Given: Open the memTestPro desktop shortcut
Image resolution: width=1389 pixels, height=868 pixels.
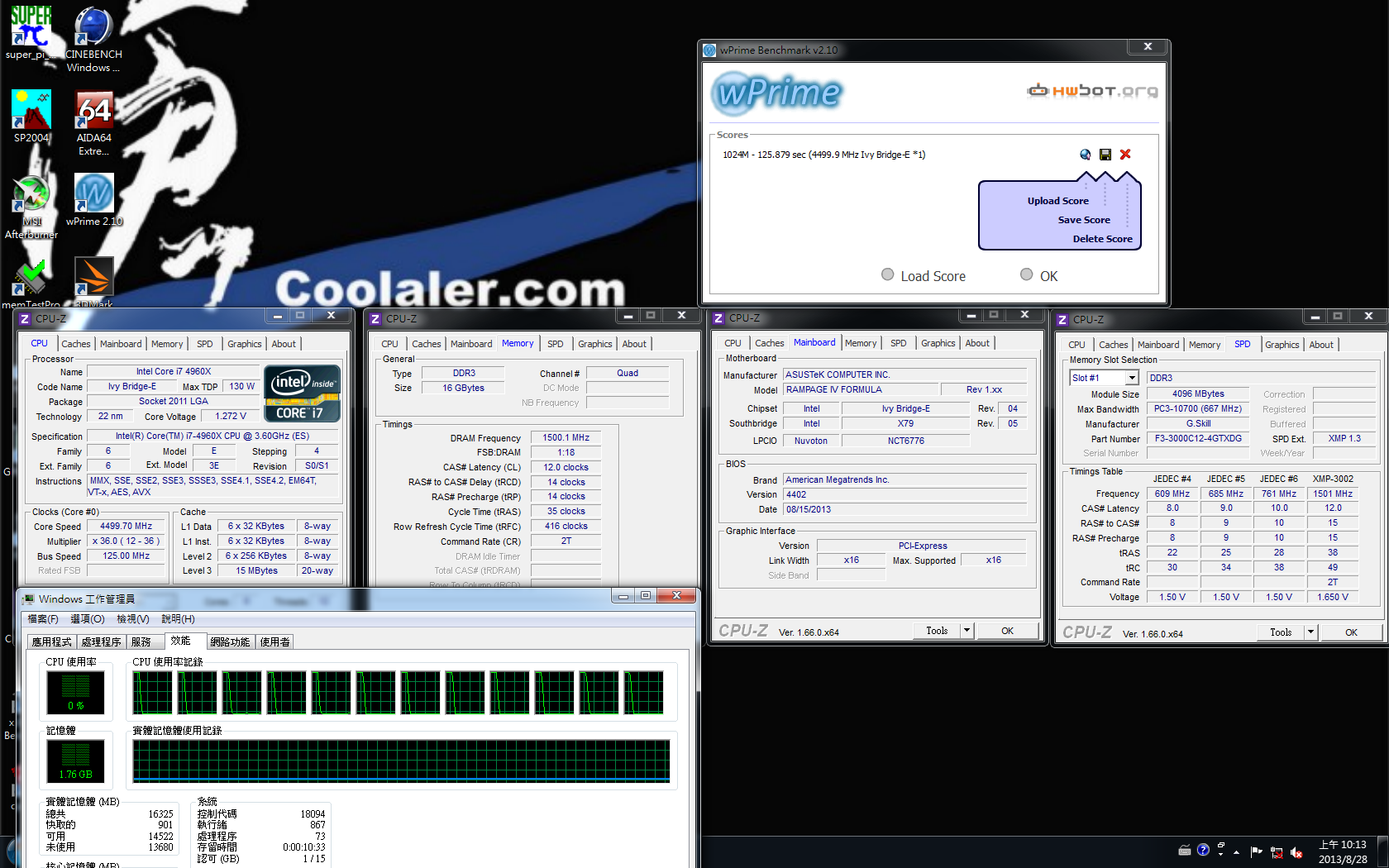Looking at the screenshot, I should click(x=31, y=284).
